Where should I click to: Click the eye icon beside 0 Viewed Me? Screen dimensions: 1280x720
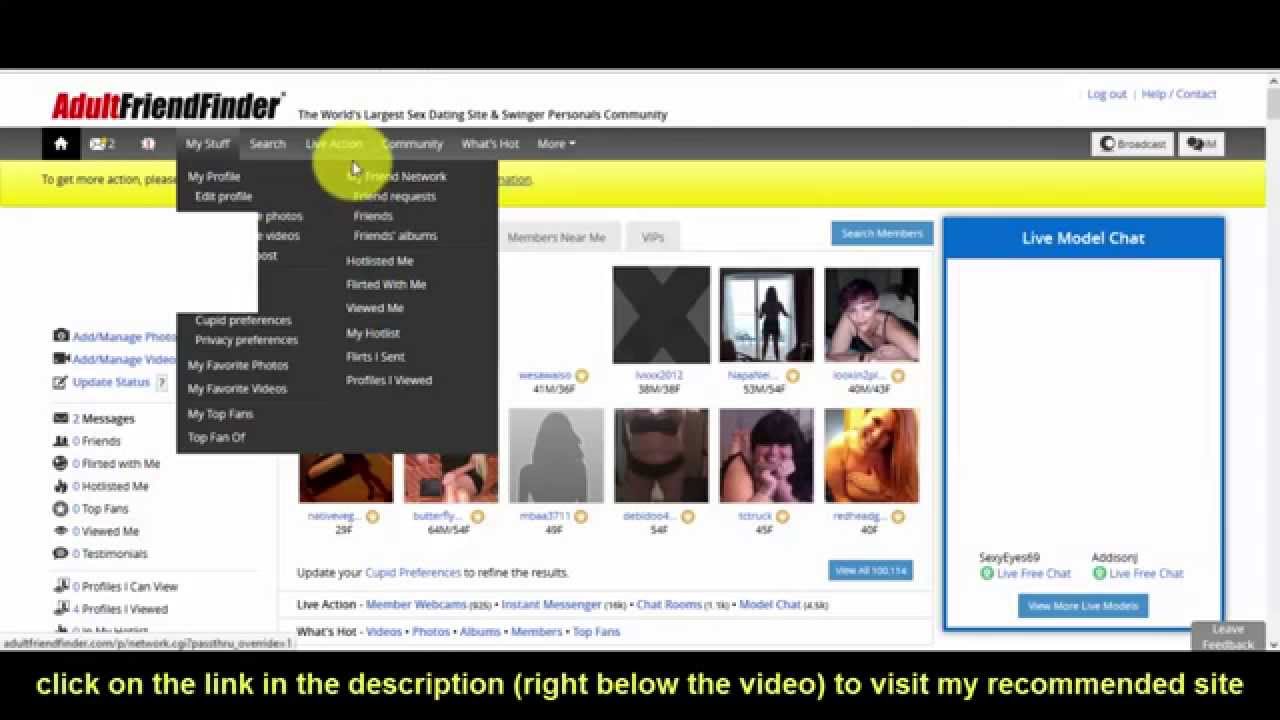[61, 531]
